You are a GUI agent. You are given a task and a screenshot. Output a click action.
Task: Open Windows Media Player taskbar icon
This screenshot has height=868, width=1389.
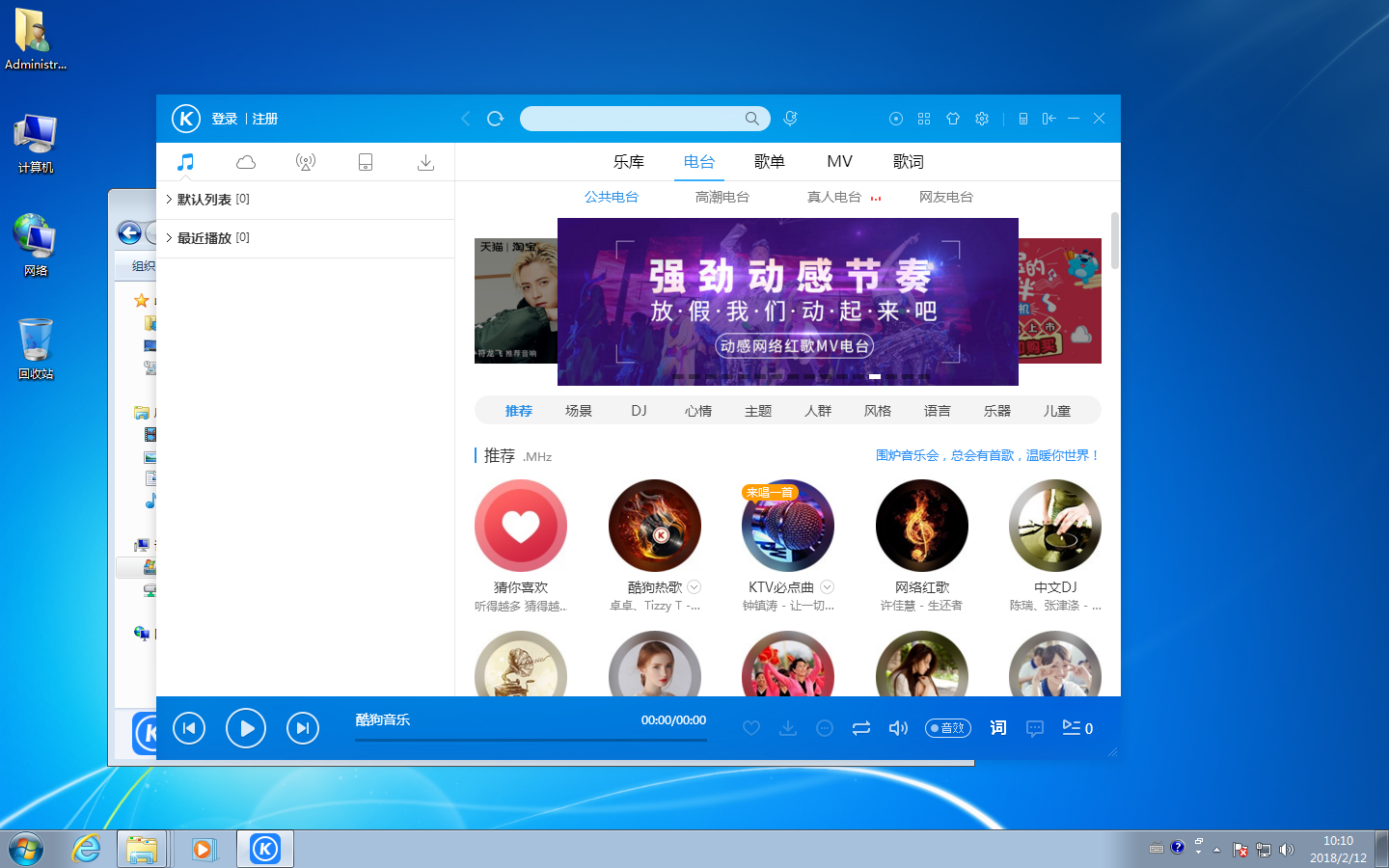204,849
